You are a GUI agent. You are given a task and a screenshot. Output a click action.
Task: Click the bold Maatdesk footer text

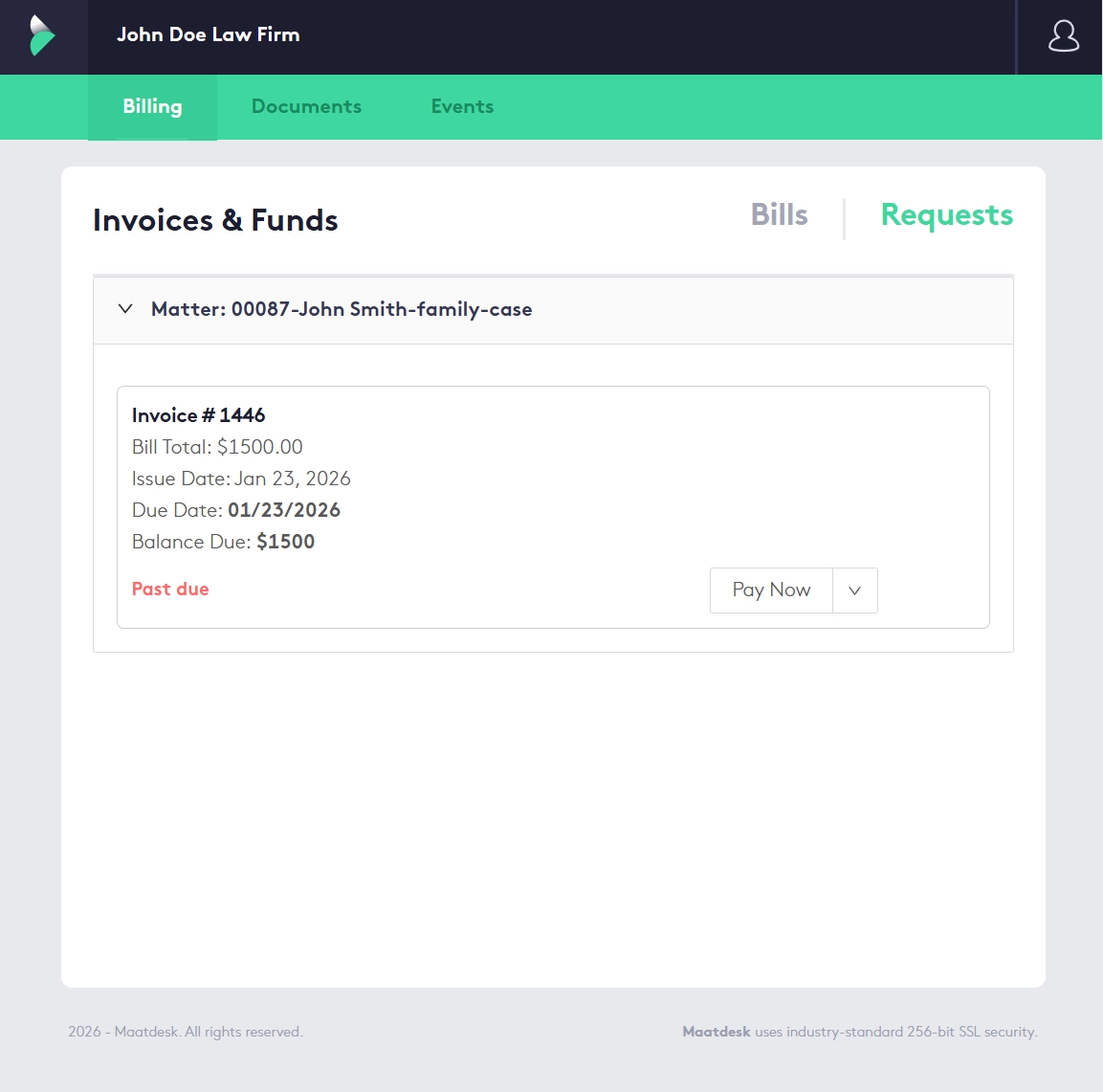716,1032
